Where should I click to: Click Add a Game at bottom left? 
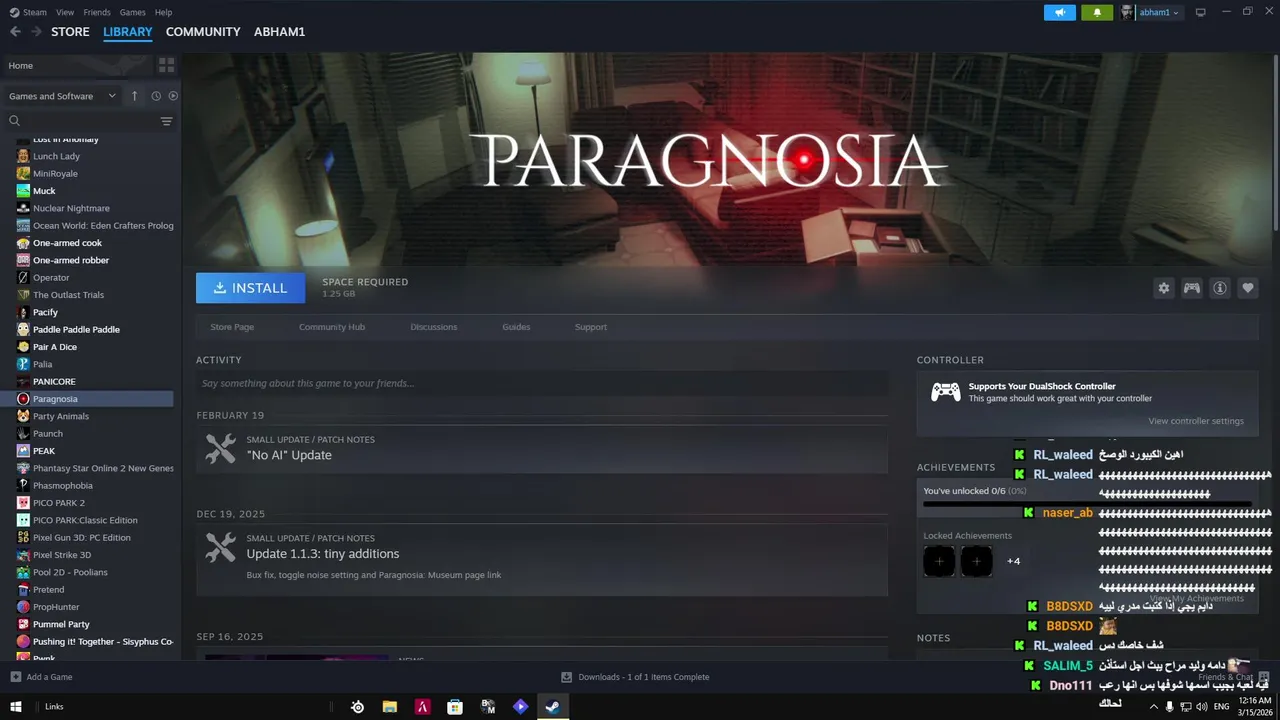point(41,677)
